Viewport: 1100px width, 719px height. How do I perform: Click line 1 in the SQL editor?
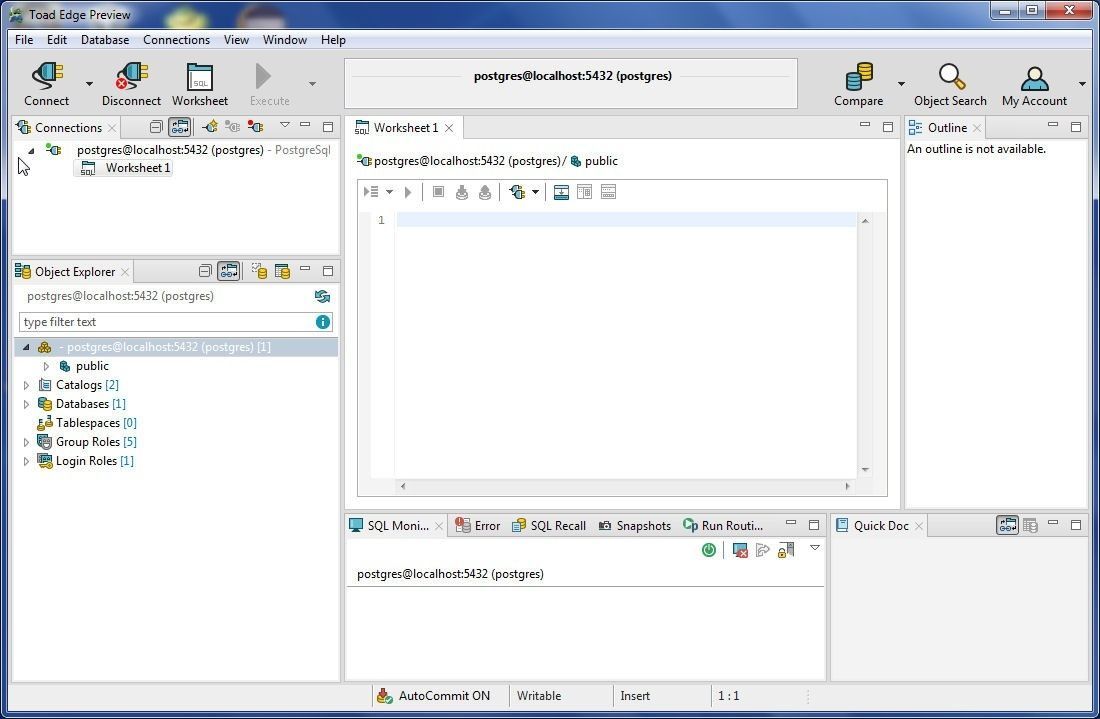tap(626, 220)
